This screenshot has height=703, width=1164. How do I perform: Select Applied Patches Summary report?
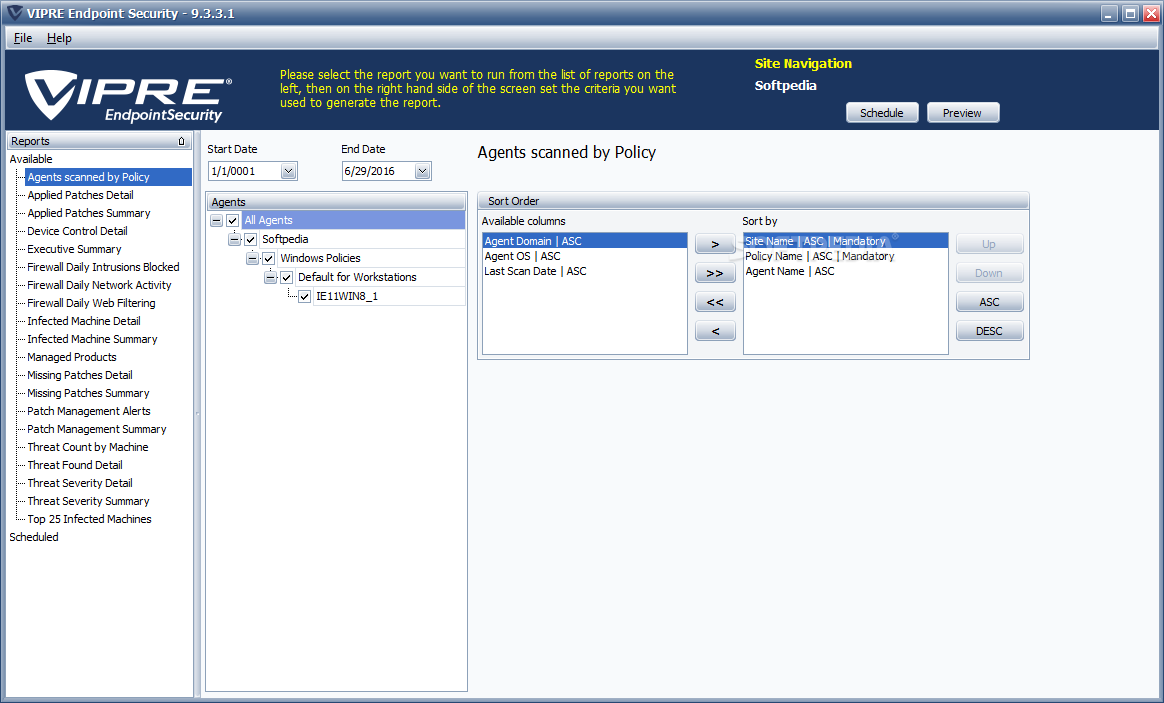(88, 213)
